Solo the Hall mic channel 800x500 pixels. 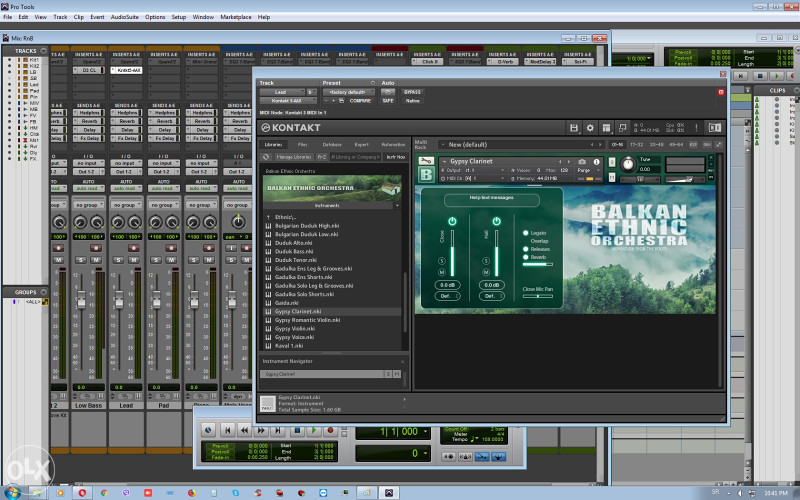(486, 261)
